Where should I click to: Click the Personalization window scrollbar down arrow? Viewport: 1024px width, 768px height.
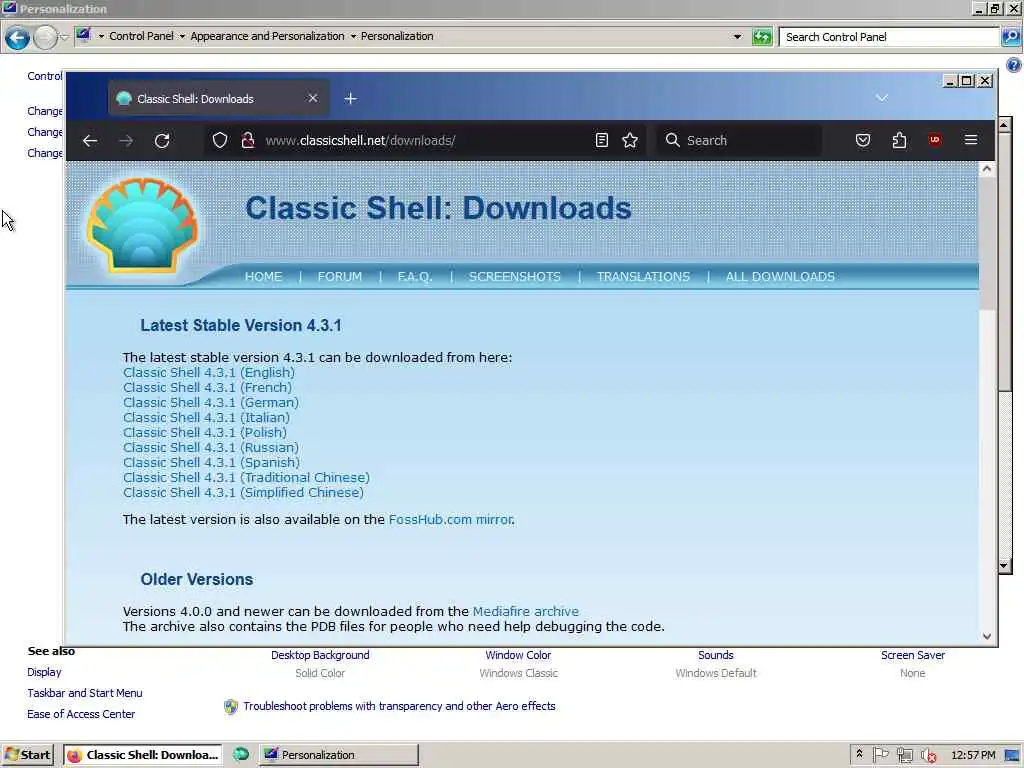(1005, 566)
